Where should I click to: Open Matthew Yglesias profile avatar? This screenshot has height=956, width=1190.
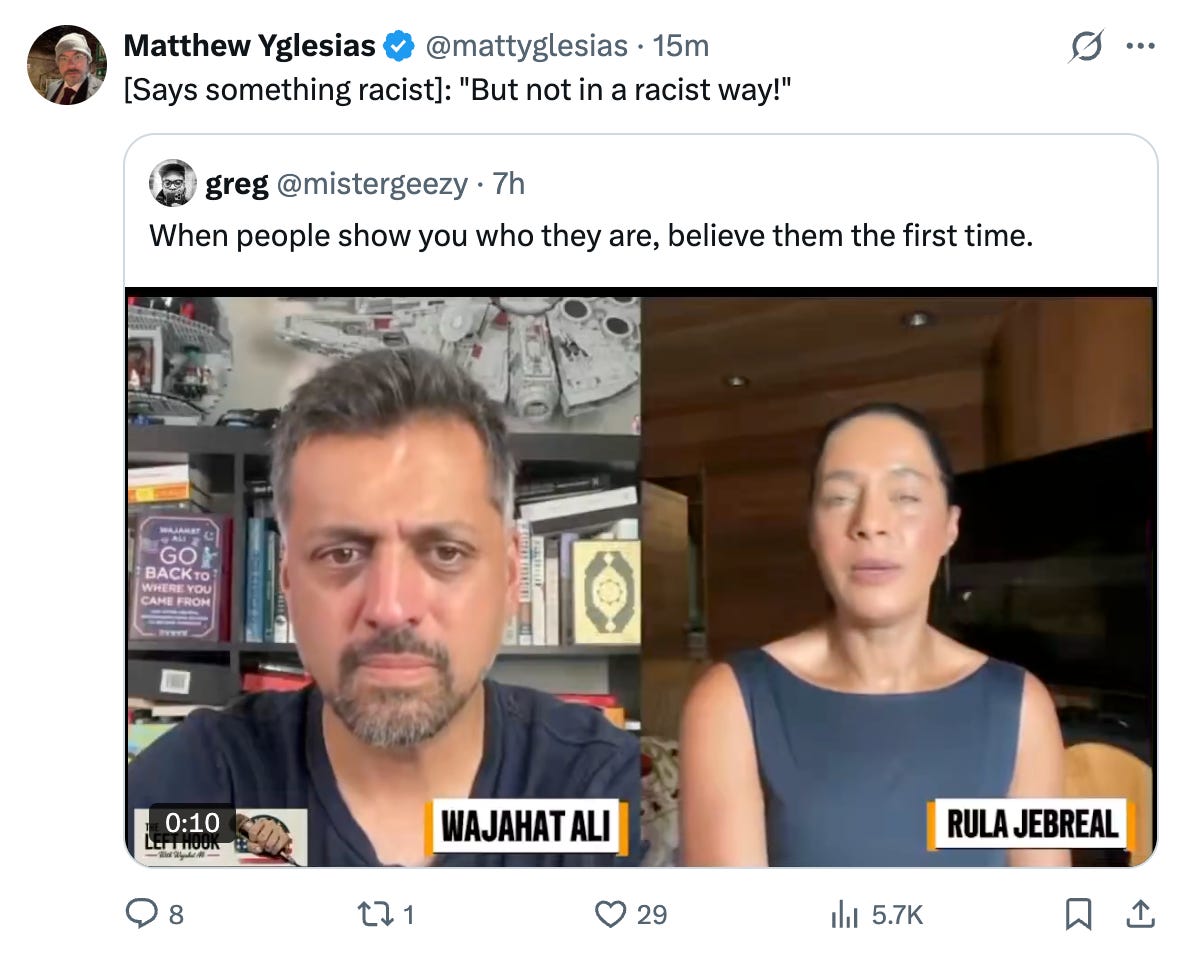67,64
